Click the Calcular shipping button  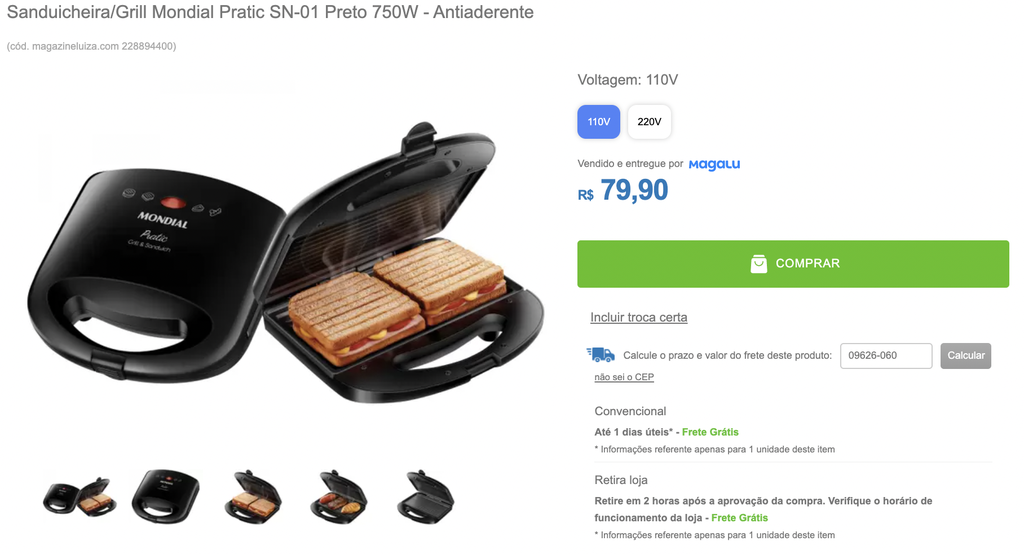(x=965, y=355)
